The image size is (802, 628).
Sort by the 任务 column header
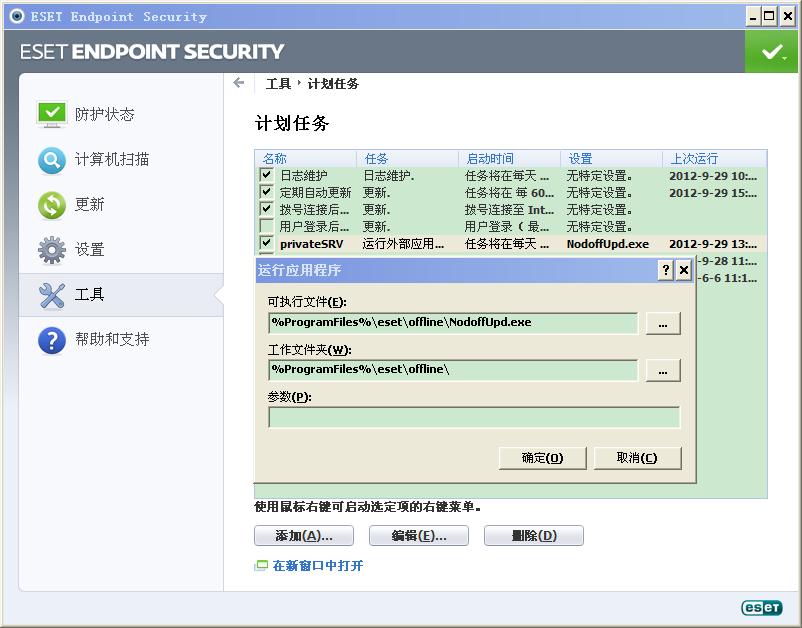click(407, 159)
